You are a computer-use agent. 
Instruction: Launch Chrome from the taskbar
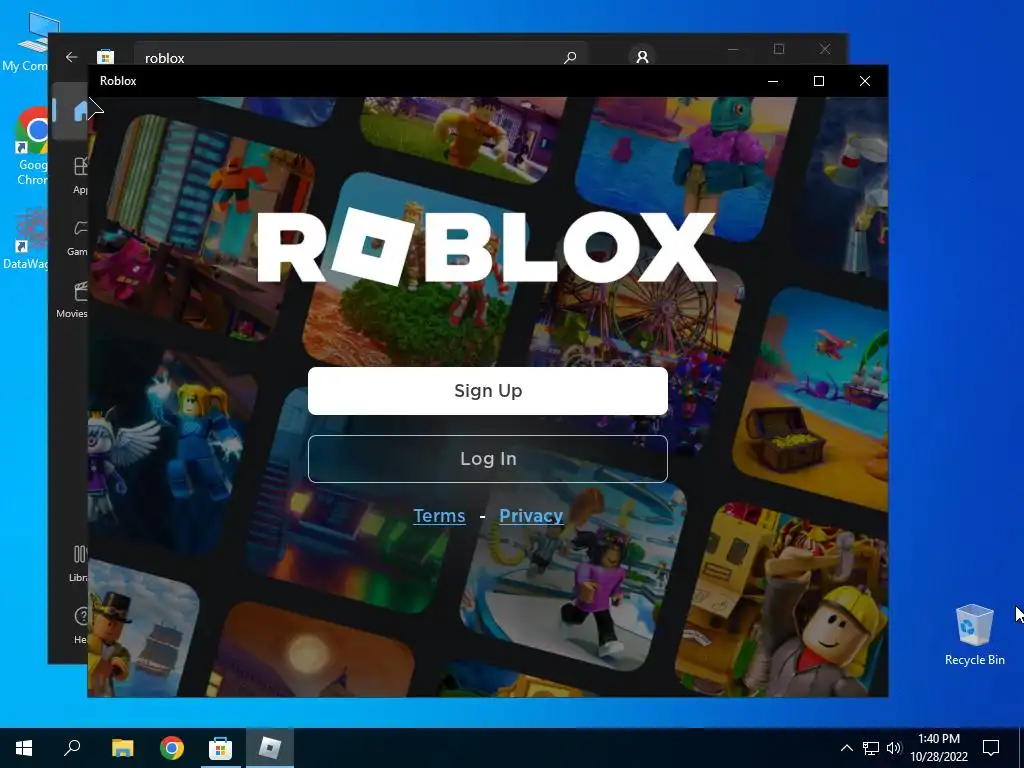point(172,748)
